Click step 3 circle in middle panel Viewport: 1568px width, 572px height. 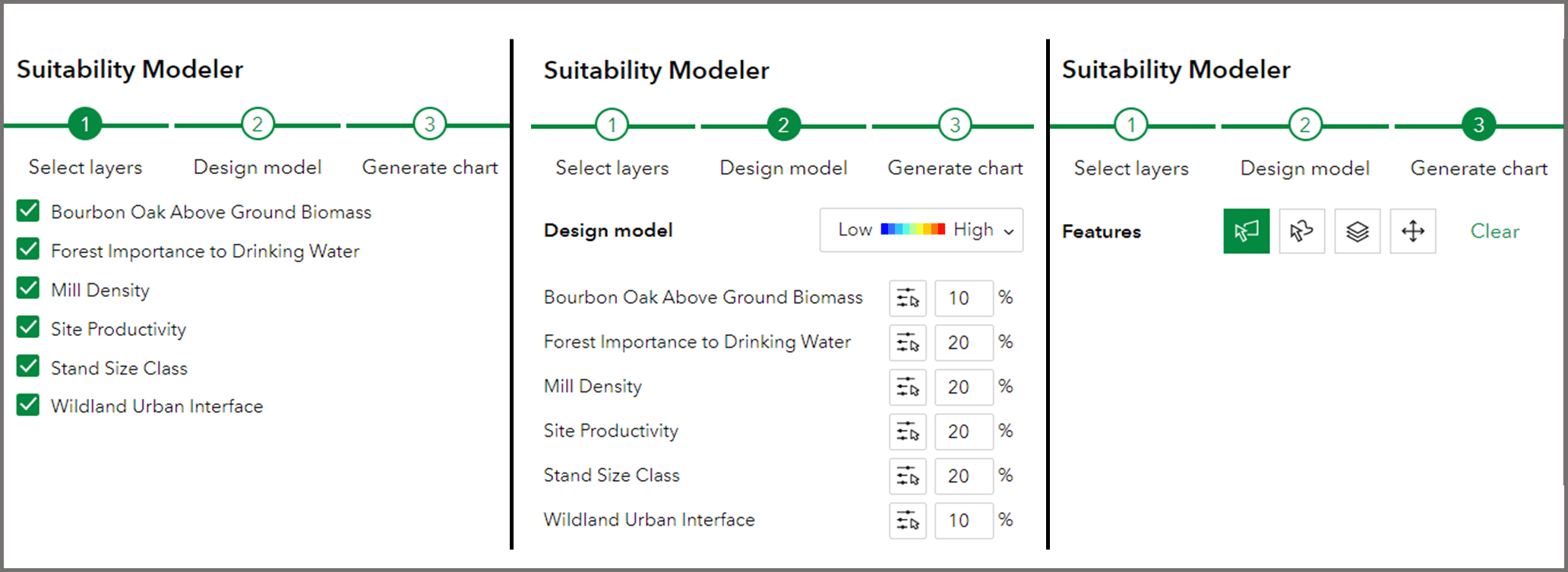955,125
